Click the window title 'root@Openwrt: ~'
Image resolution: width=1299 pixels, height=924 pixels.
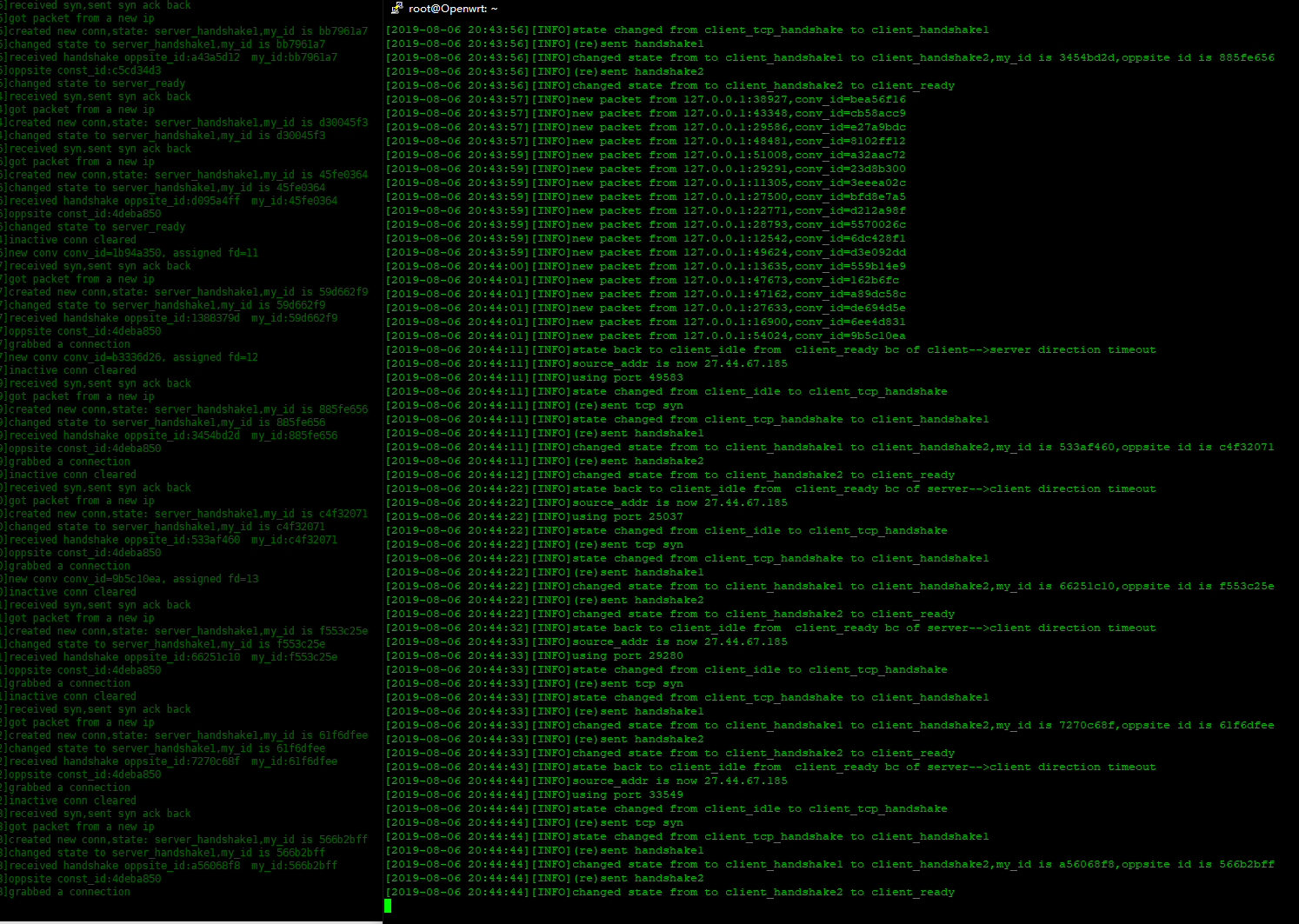(x=453, y=8)
